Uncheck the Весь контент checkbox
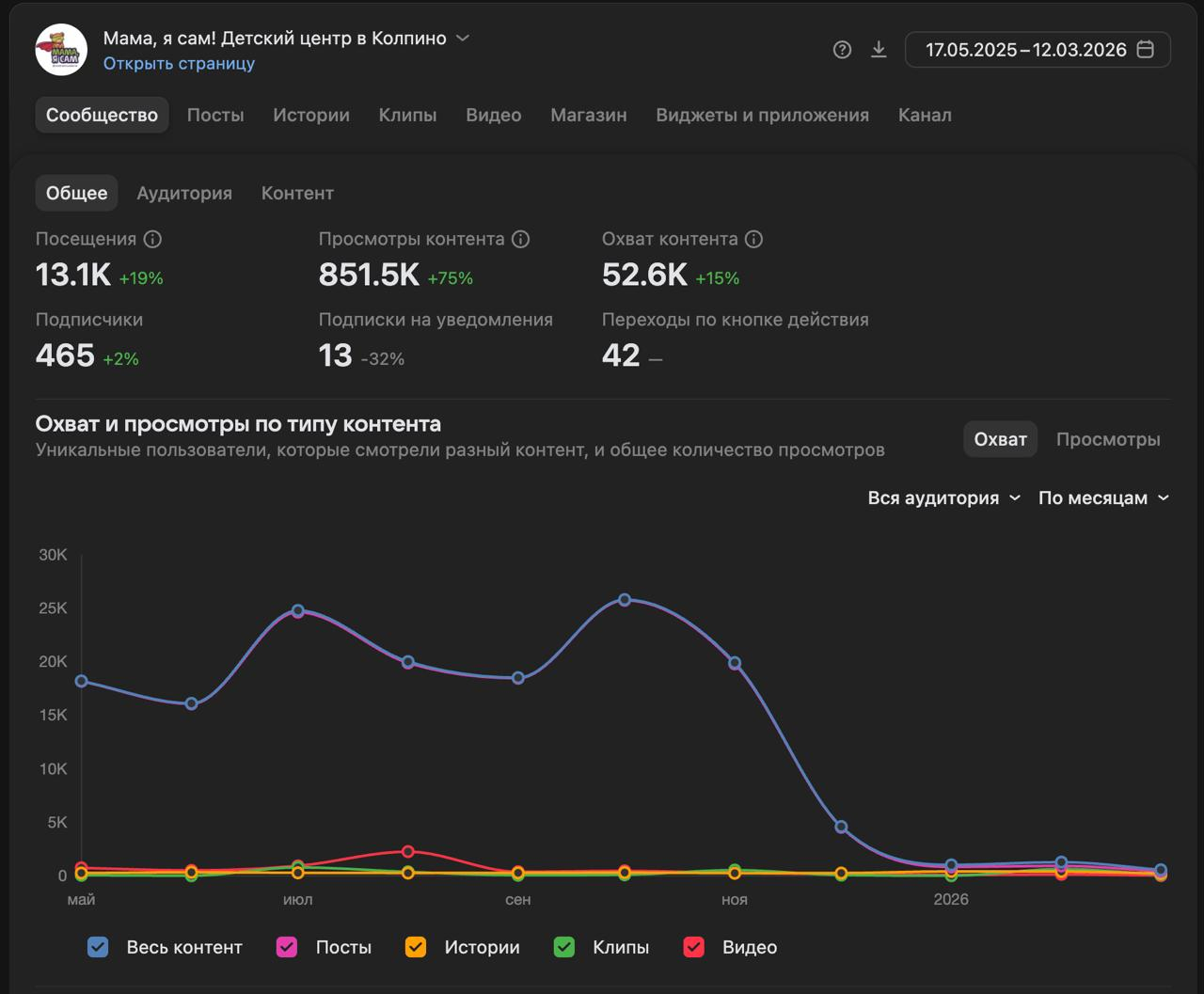 pyautogui.click(x=98, y=947)
